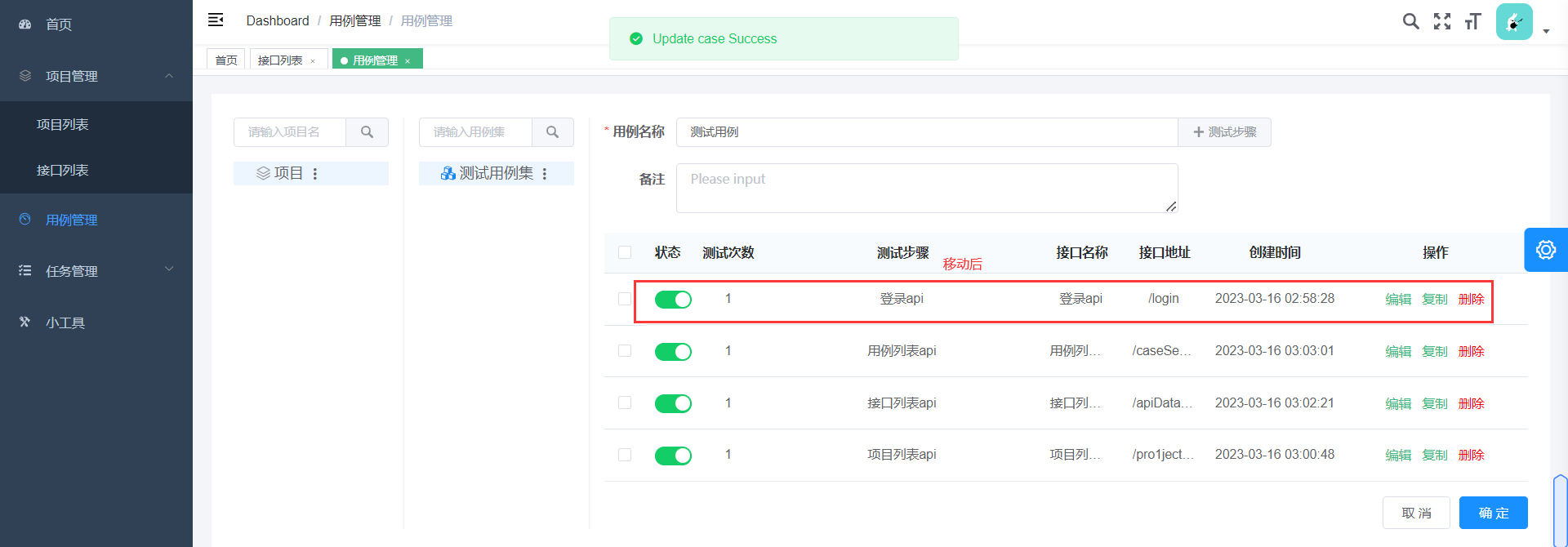Go to 首页 in the sidebar

pos(96,24)
